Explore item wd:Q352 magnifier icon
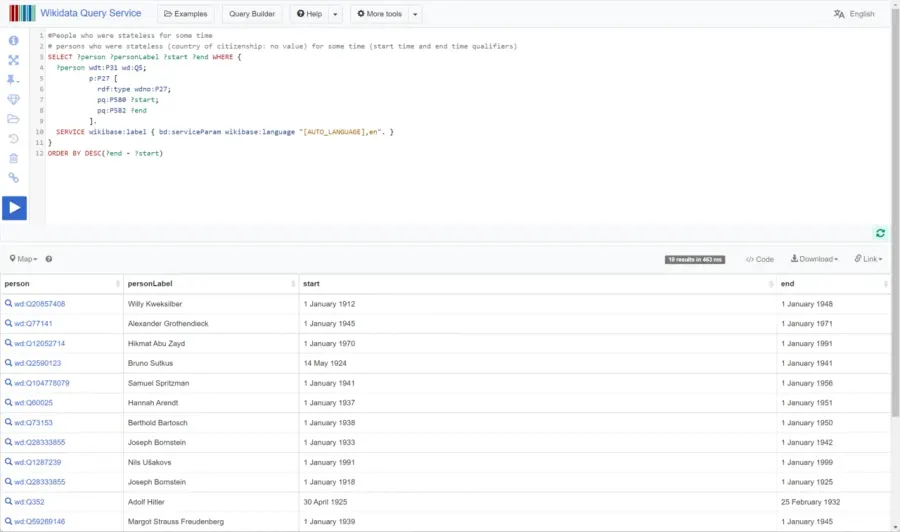The height and width of the screenshot is (532, 900). (x=8, y=501)
